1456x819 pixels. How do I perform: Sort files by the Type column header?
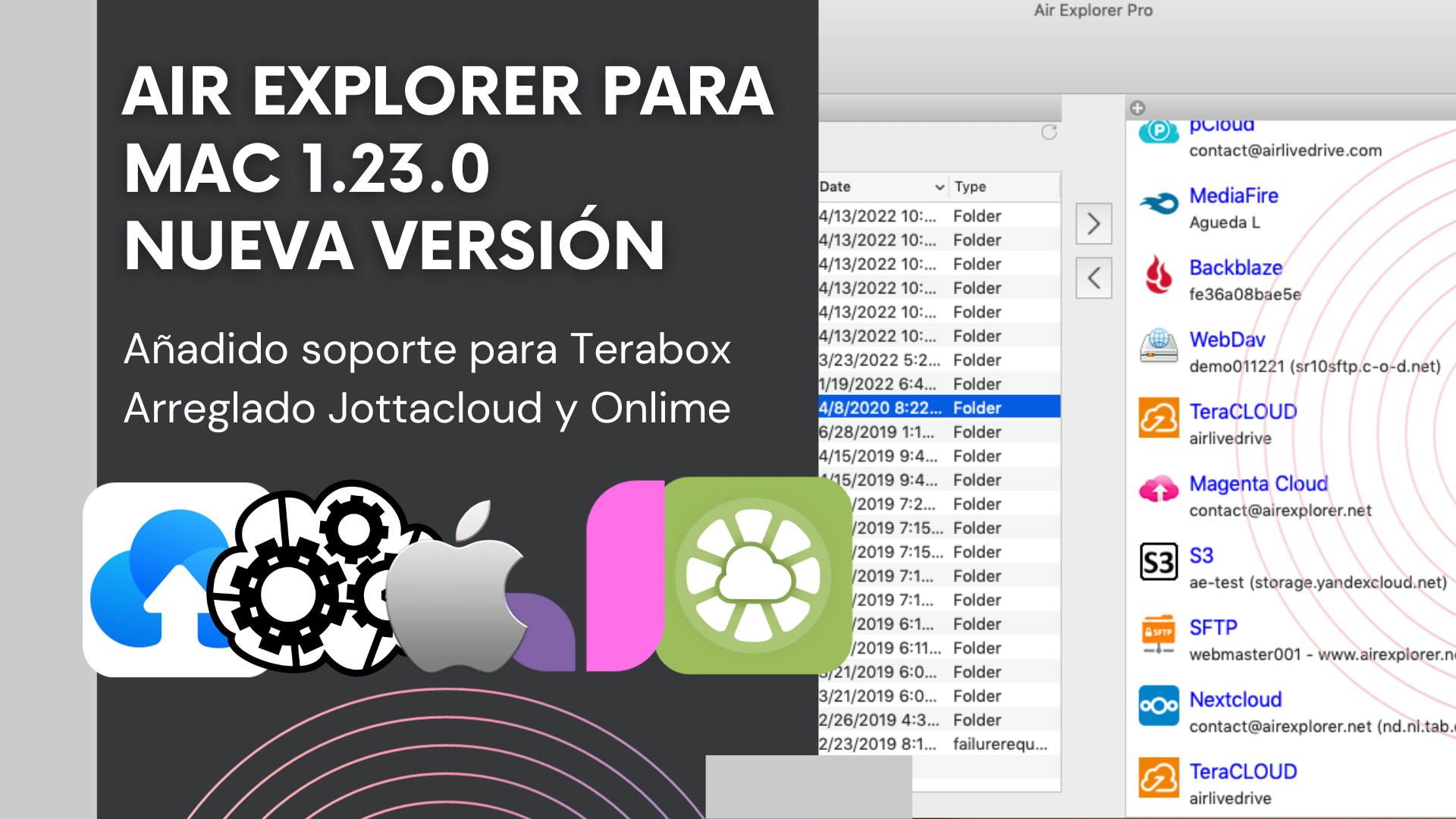pos(972,187)
